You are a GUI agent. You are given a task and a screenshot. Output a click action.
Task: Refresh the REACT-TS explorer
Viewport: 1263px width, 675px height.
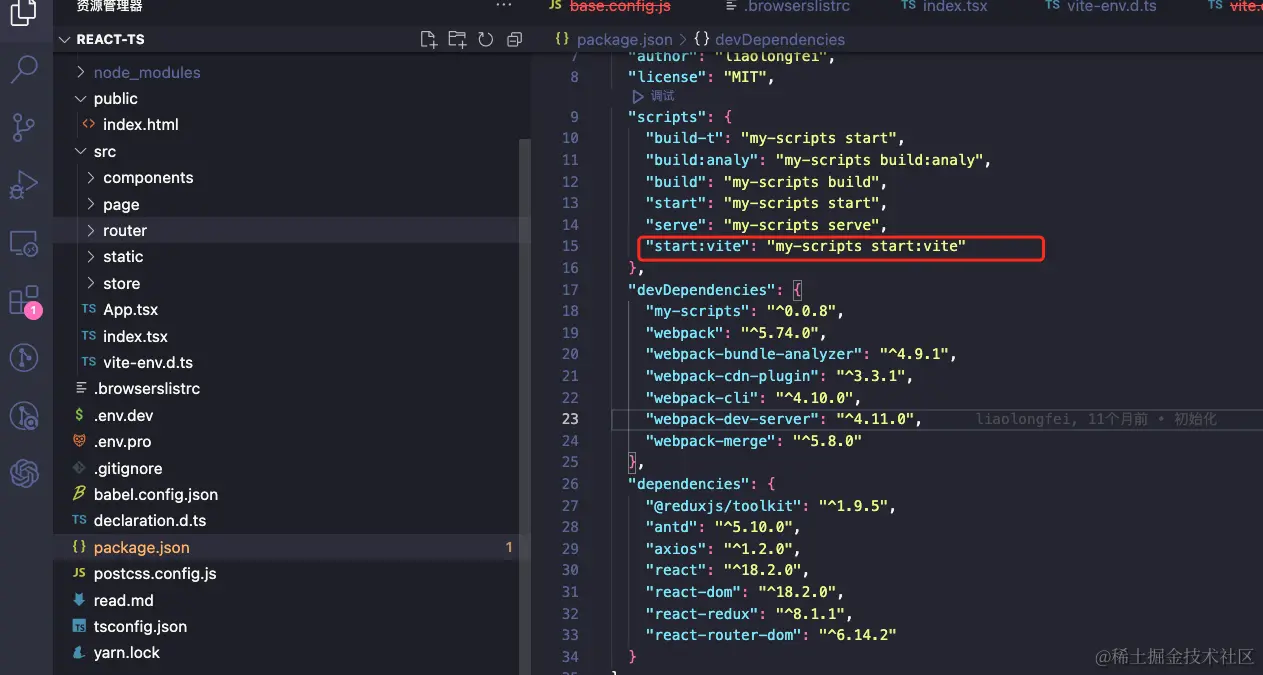(486, 40)
